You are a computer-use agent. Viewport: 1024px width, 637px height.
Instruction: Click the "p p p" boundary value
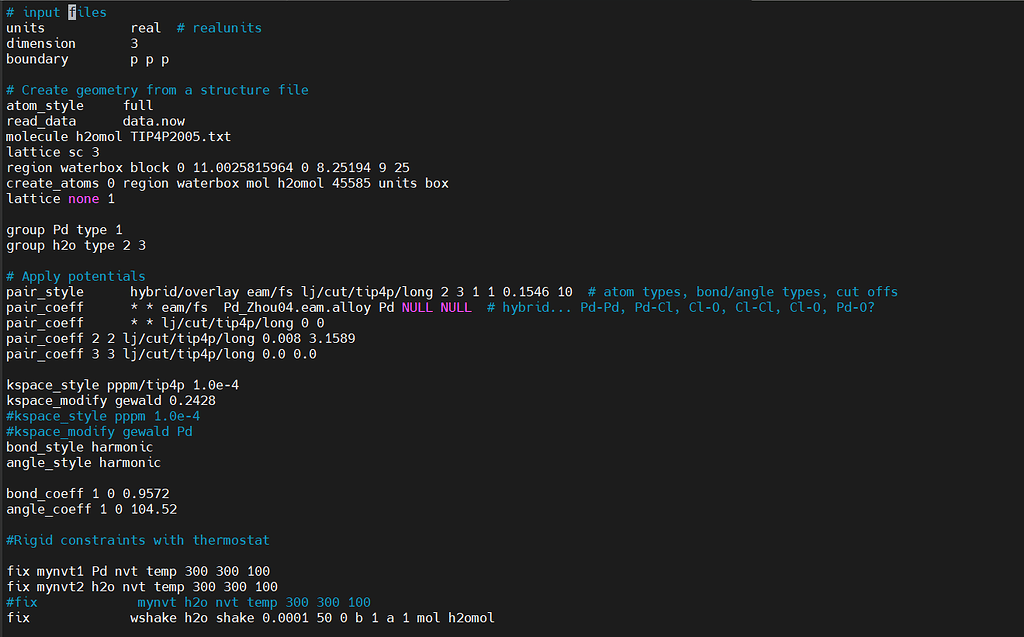point(149,59)
